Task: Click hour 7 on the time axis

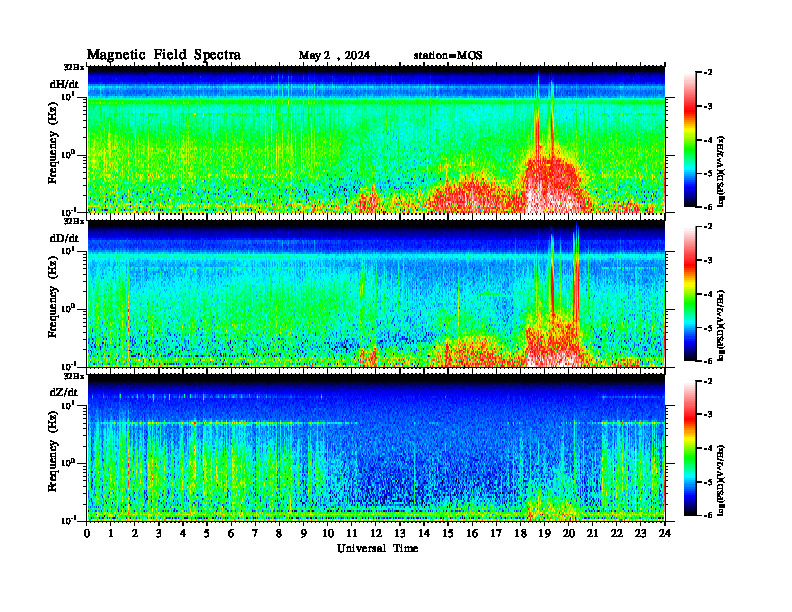Action: (255, 534)
